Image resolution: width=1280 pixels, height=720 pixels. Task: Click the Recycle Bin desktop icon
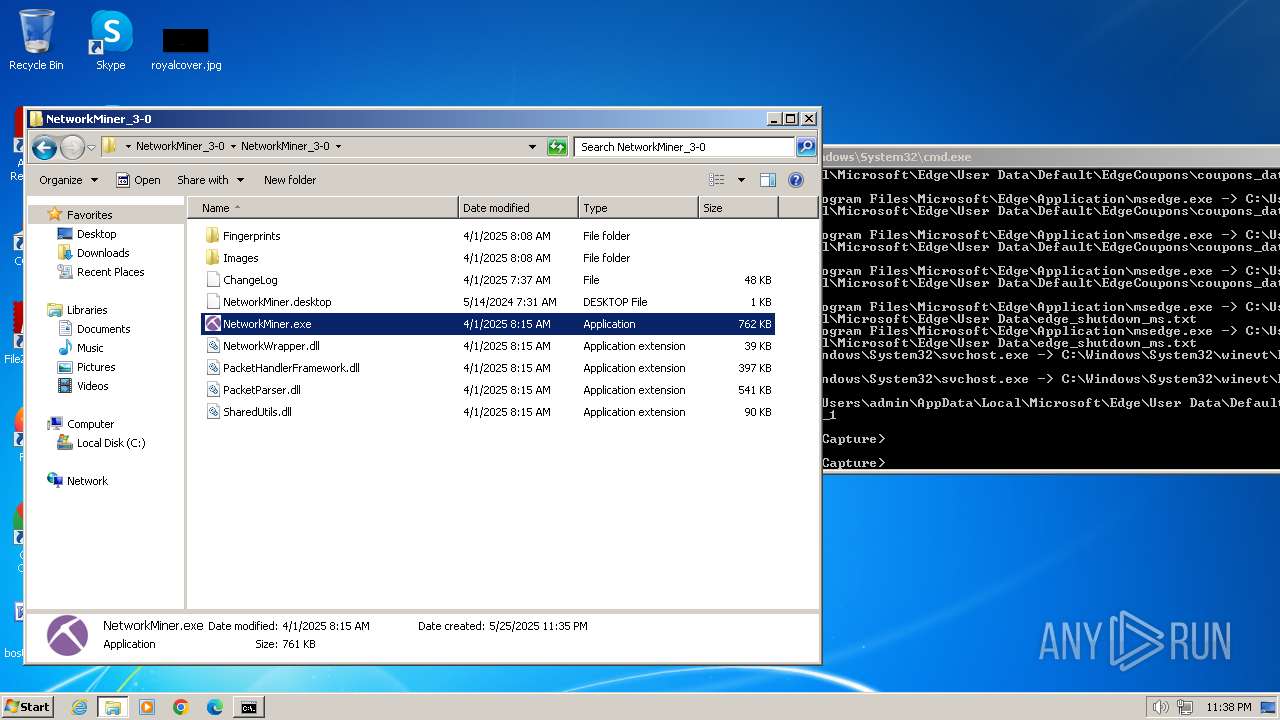36,40
